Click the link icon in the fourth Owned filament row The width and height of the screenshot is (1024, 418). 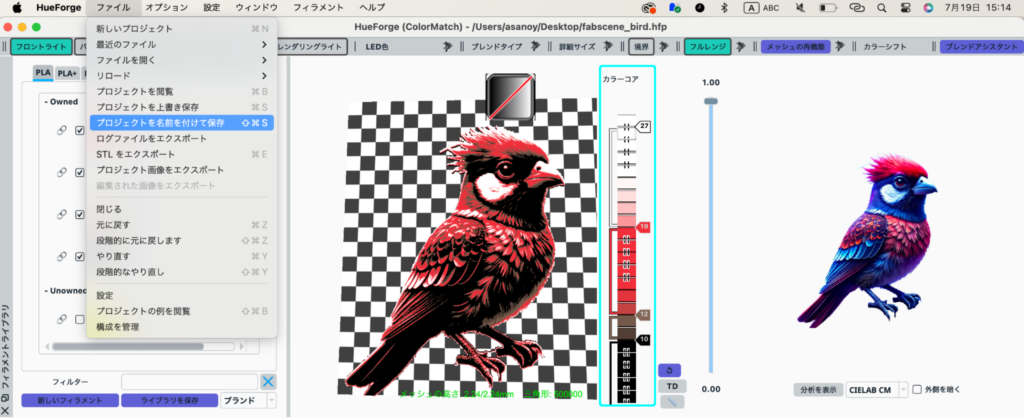click(62, 257)
